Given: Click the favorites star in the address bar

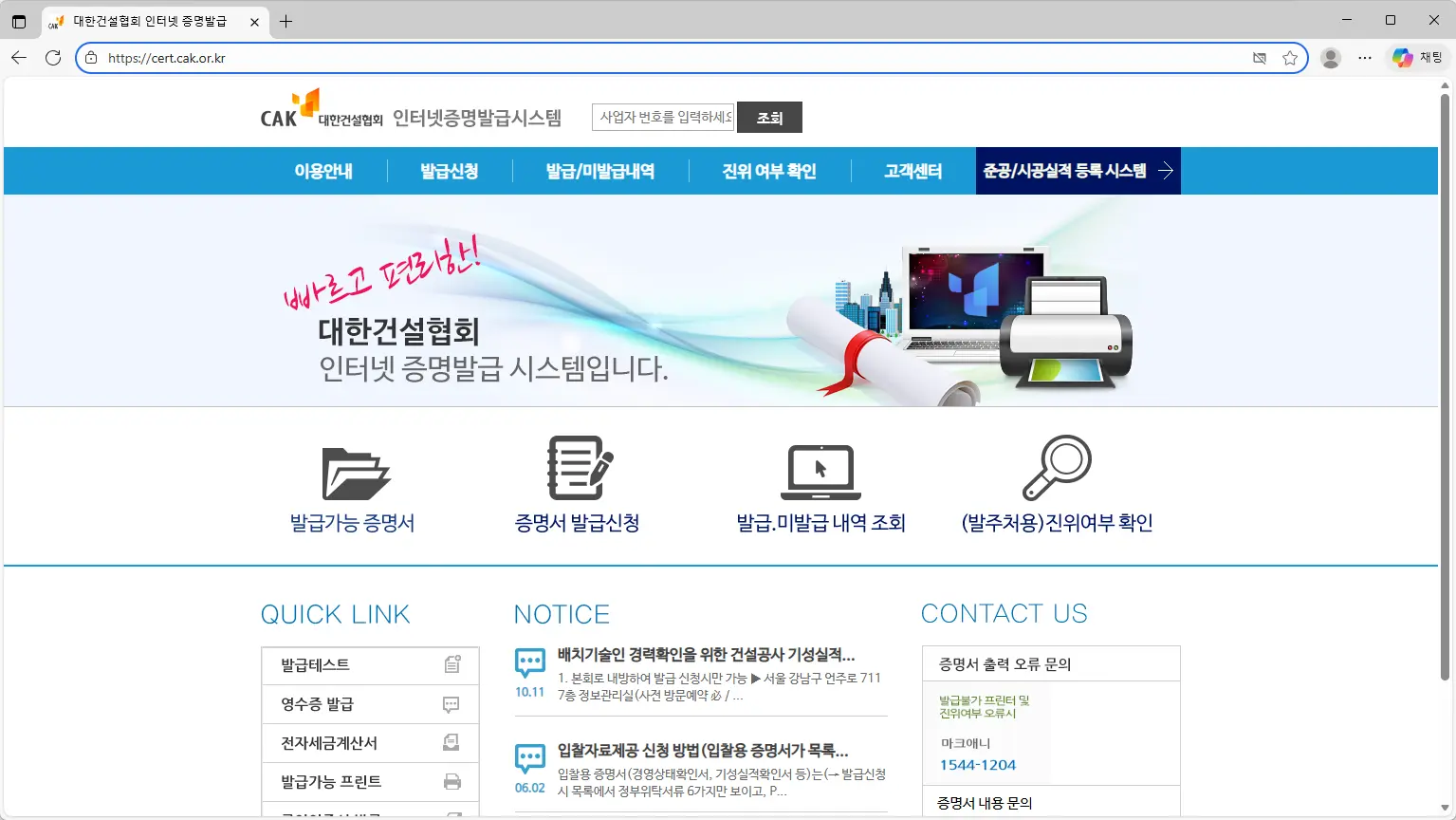Looking at the screenshot, I should pyautogui.click(x=1290, y=58).
